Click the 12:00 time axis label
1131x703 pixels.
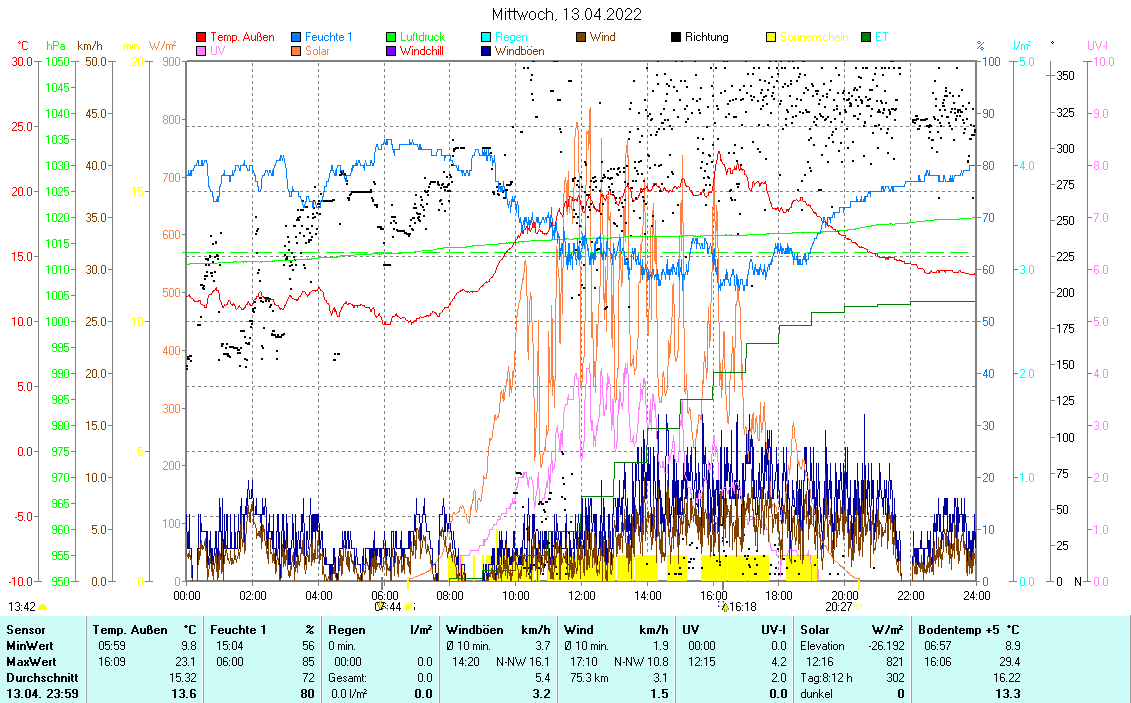point(581,595)
